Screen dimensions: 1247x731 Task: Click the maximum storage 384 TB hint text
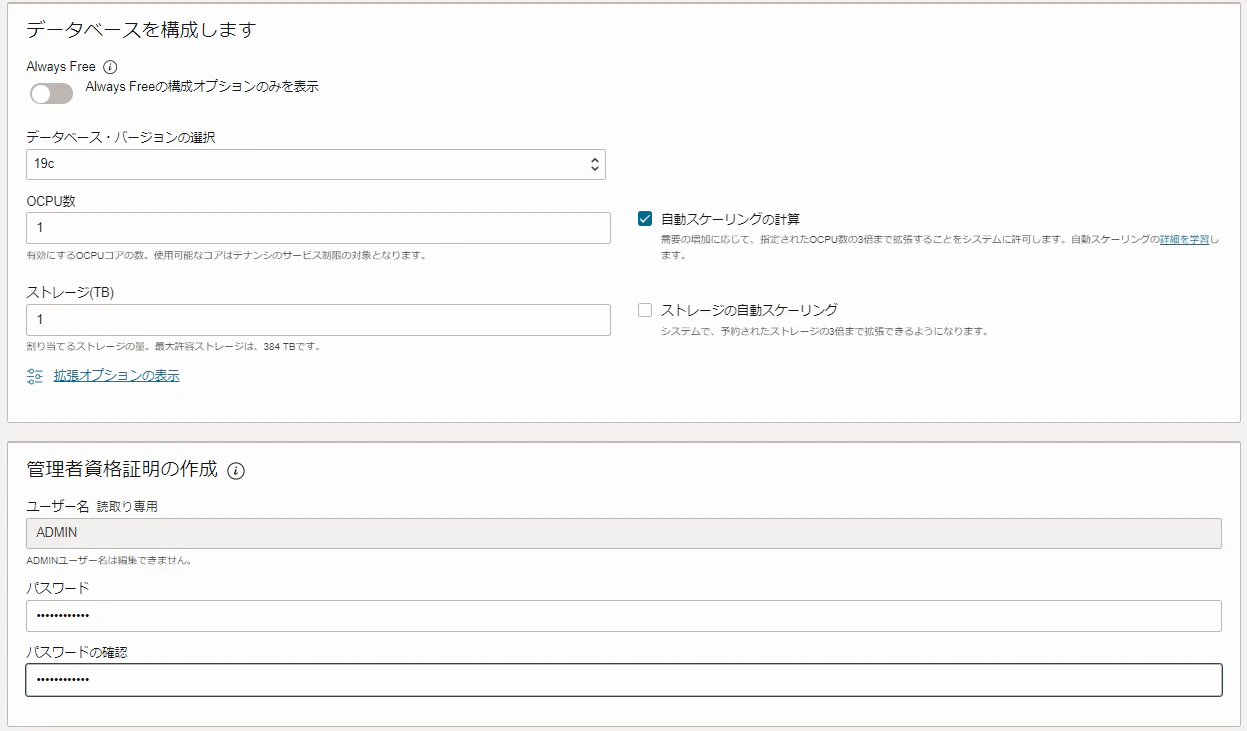173,347
